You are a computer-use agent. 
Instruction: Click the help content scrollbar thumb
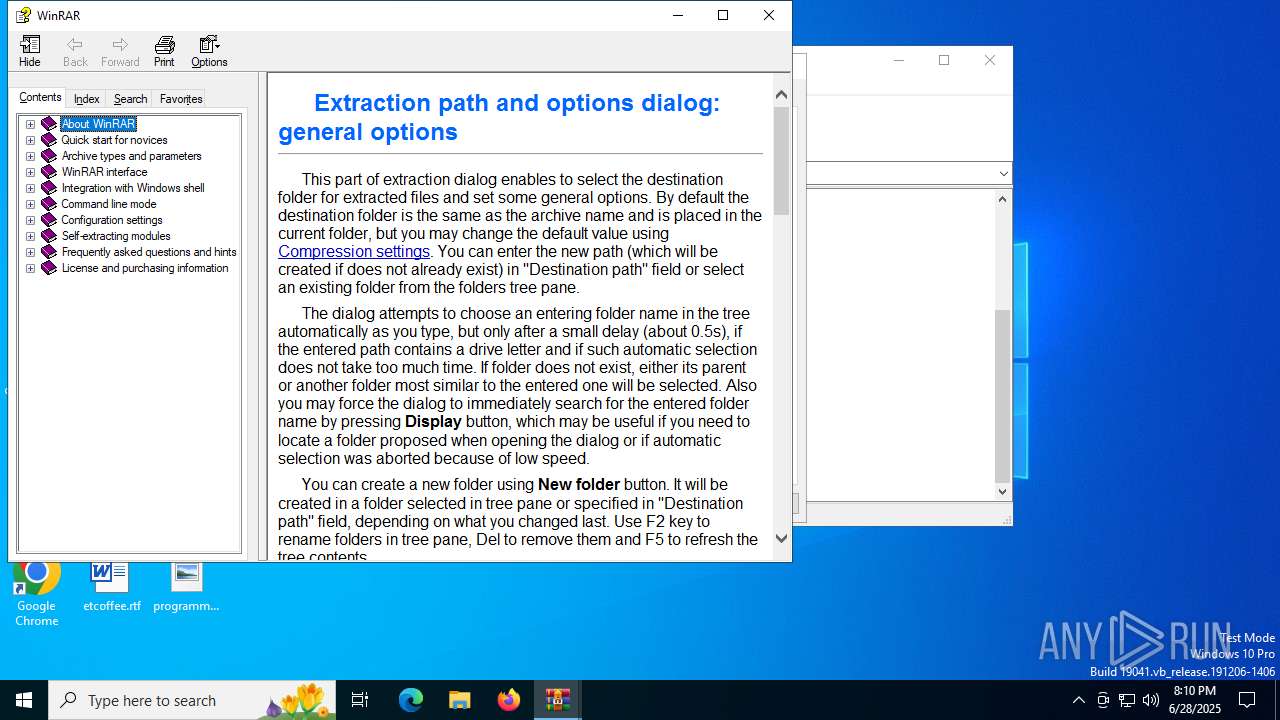[781, 160]
